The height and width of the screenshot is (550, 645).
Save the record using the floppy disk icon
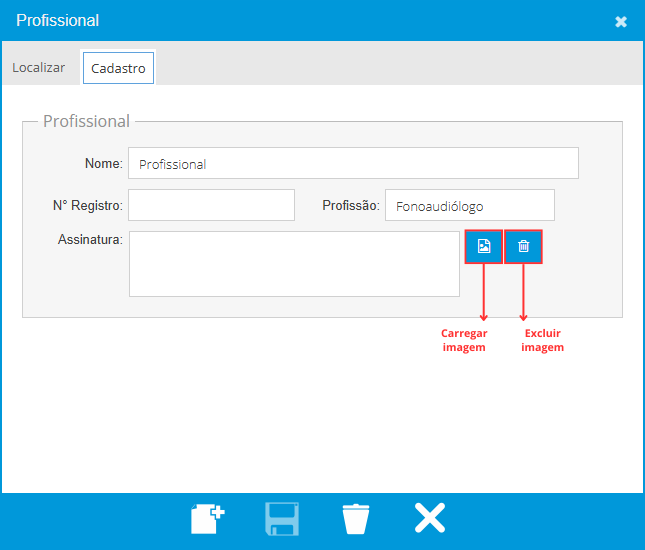[281, 519]
